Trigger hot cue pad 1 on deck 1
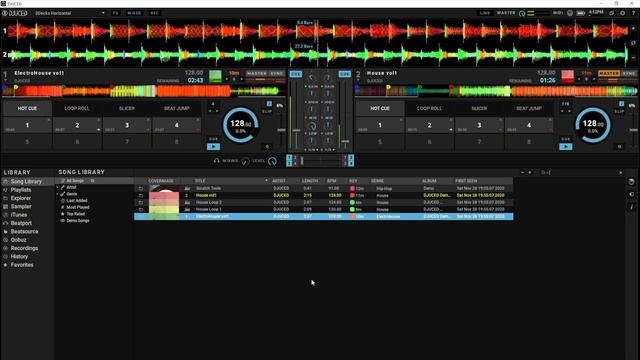640x360 pixels. coord(27,125)
